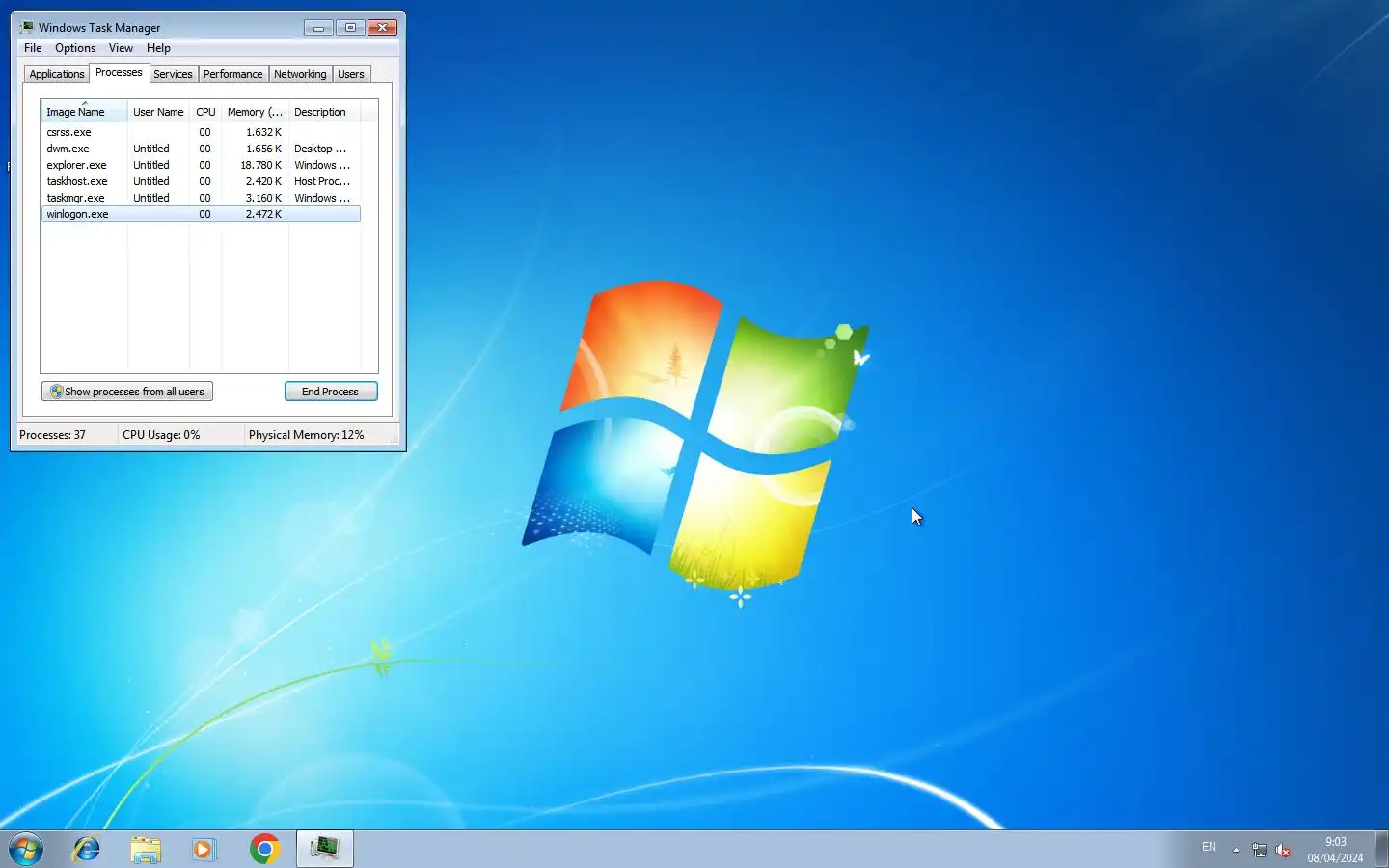Select the taskhost.exe process row

(201, 181)
